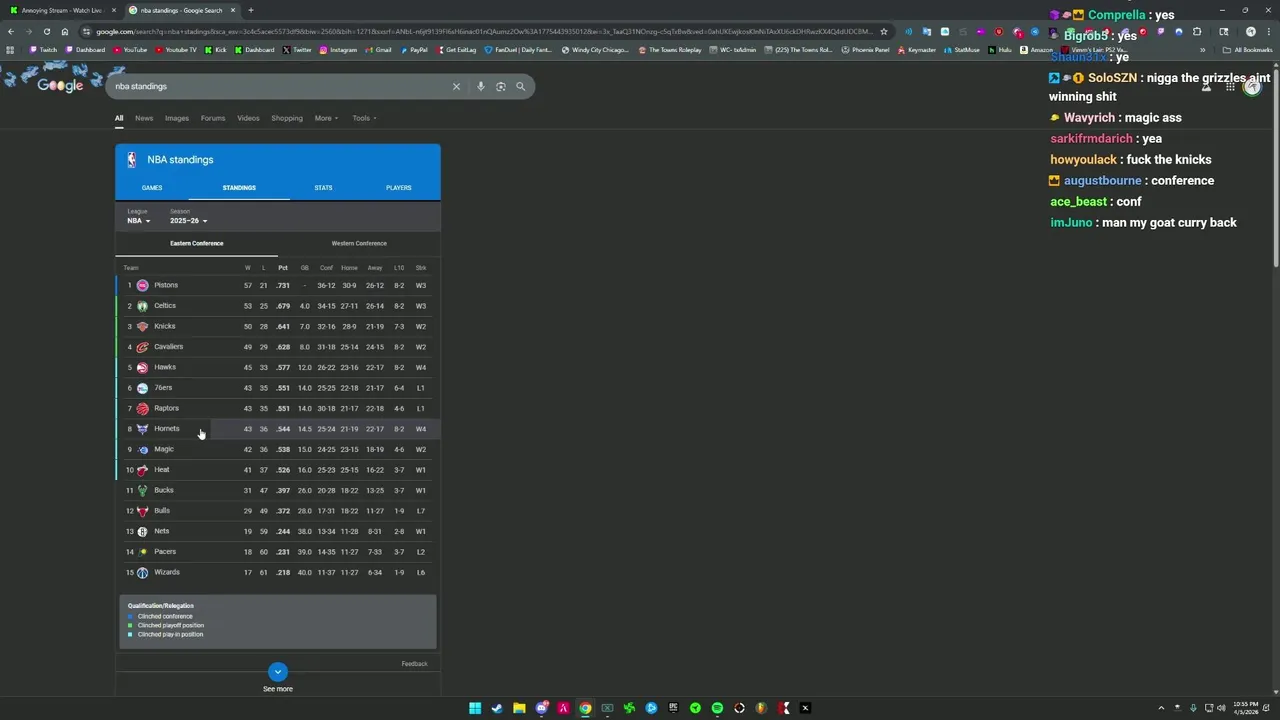The height and width of the screenshot is (720, 1280).
Task: Open All Bookmarks folder
Action: click(1248, 50)
